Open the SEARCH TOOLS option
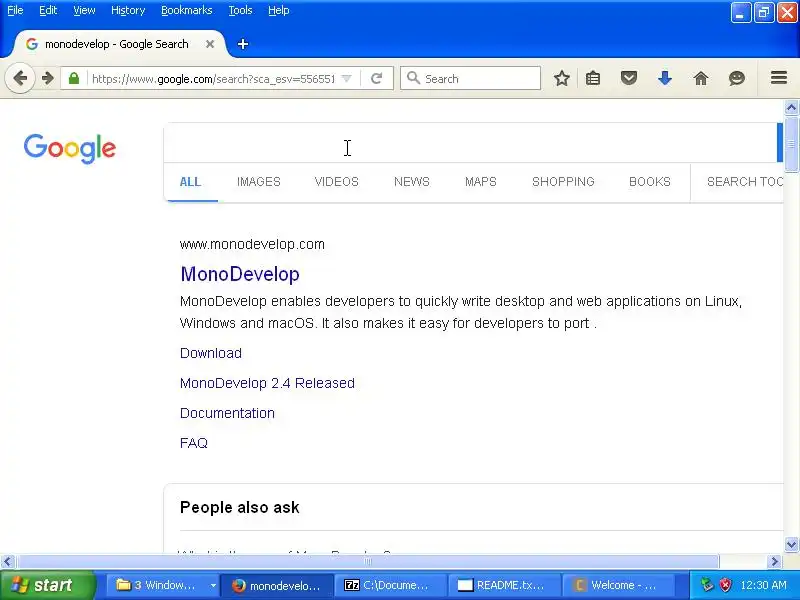800x600 pixels. 744,182
